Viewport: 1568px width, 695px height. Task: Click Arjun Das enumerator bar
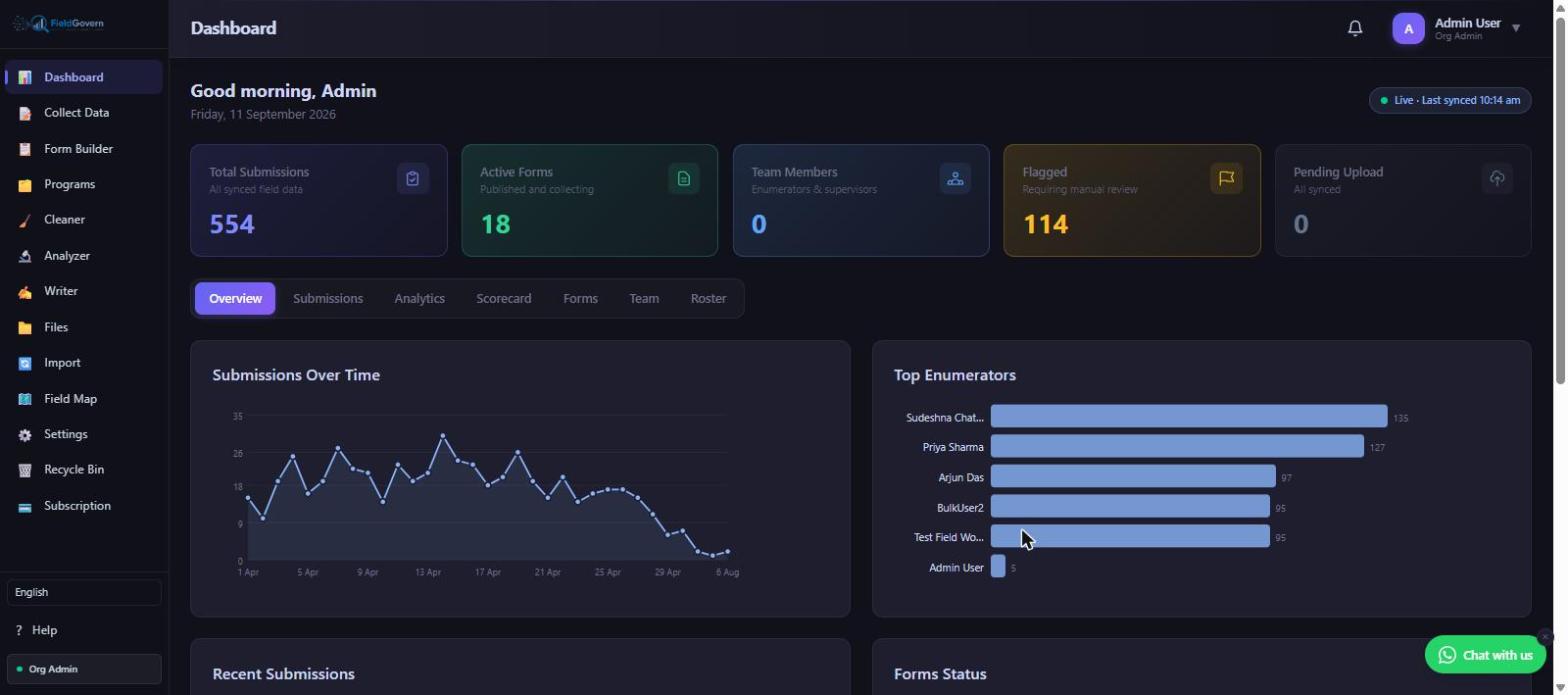point(1133,476)
